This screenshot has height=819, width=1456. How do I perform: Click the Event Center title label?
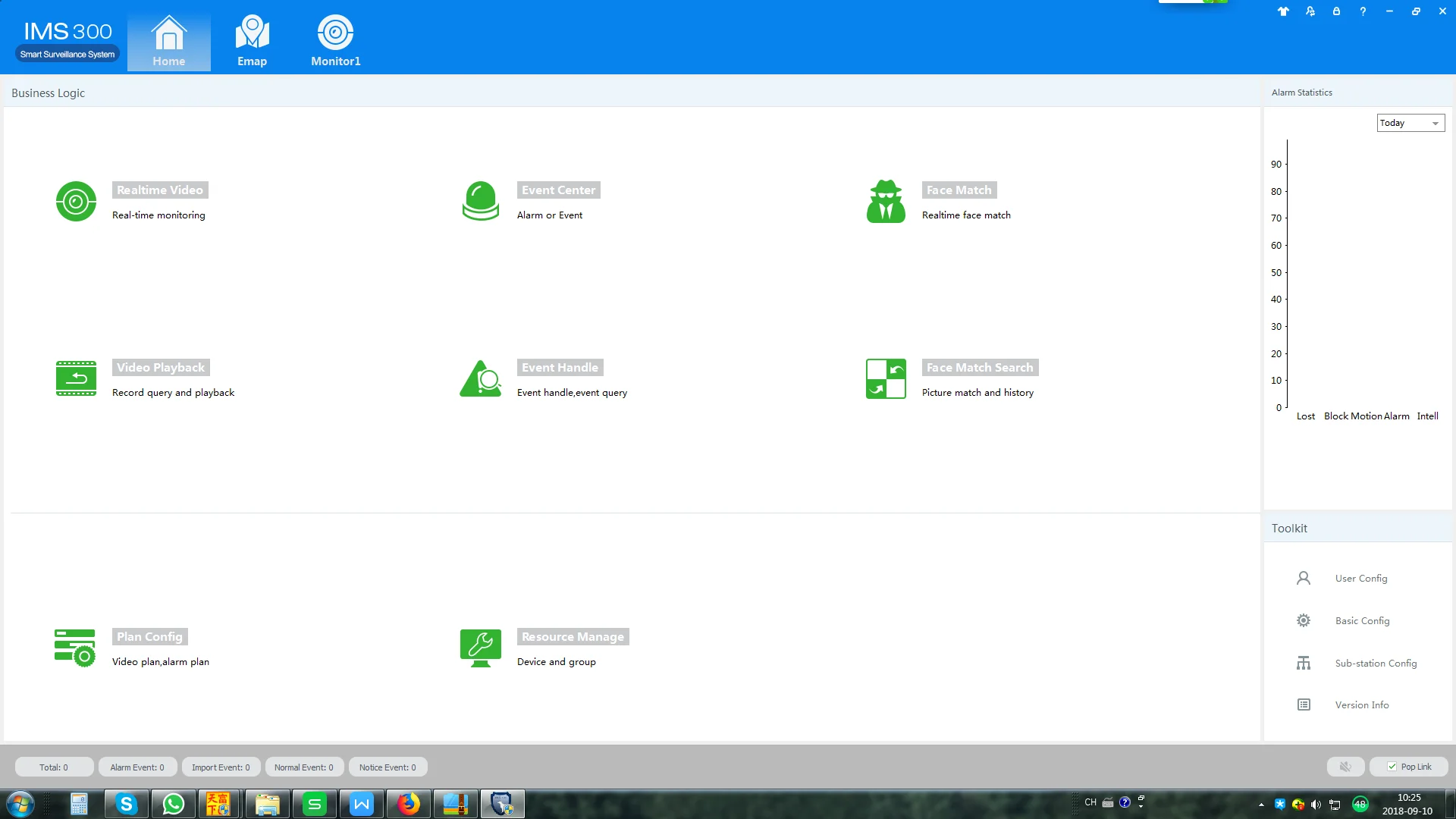(x=559, y=190)
